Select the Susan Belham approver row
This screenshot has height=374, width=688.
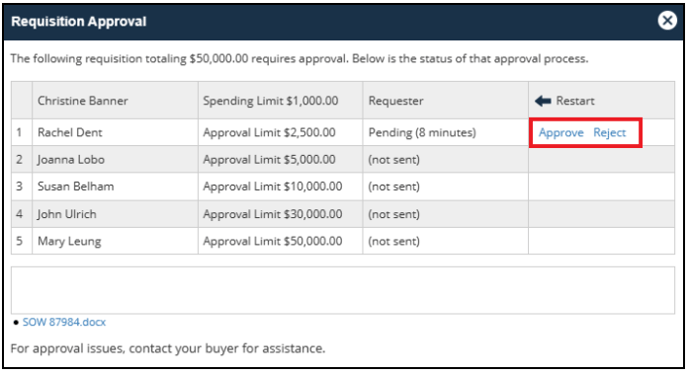(x=343, y=187)
